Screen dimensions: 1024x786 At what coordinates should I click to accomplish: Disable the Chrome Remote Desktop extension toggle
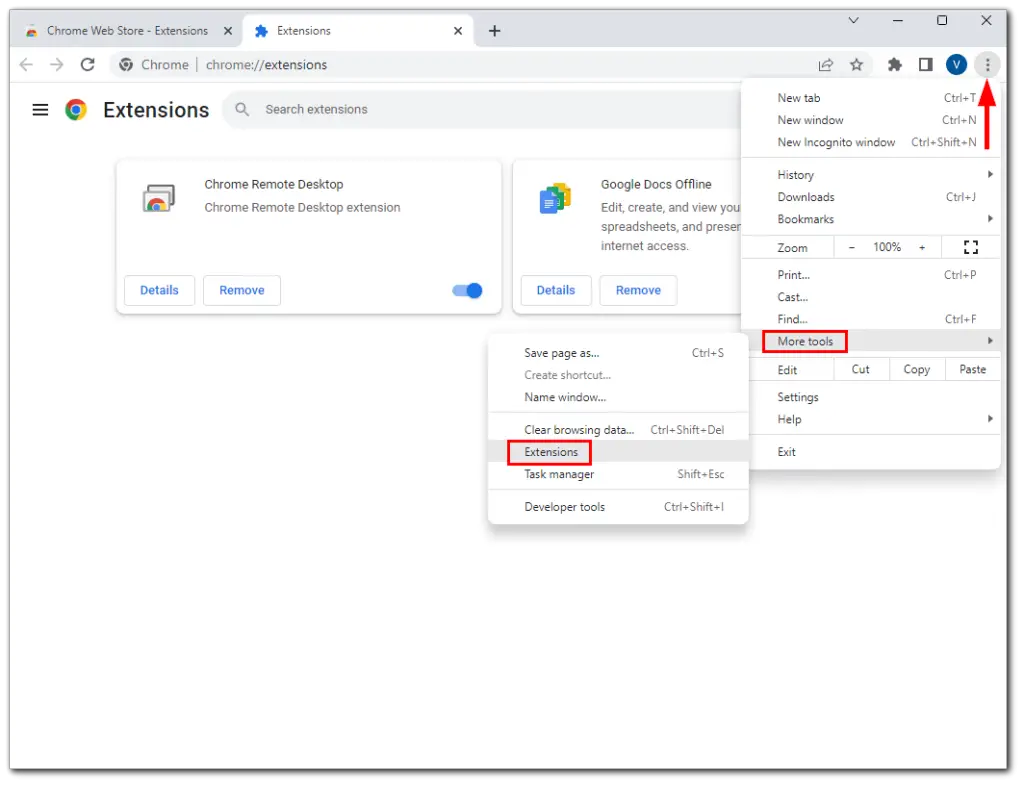click(465, 290)
